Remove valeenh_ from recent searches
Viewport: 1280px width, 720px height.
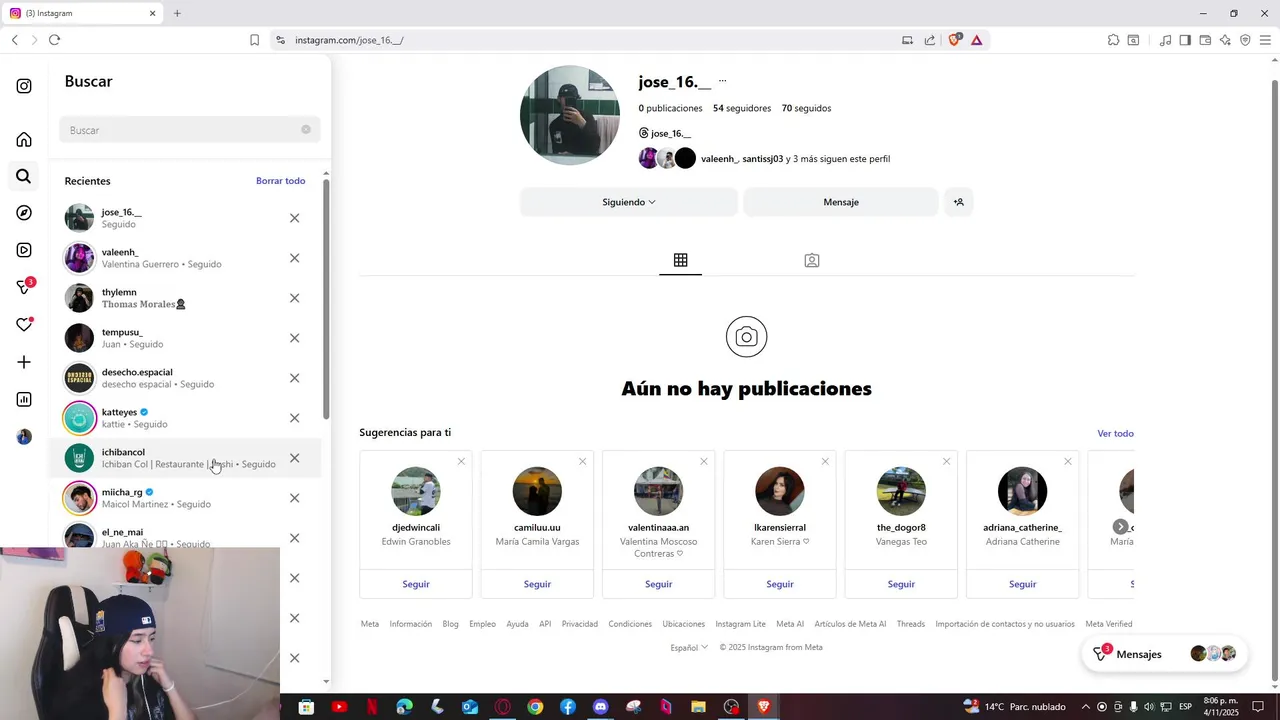[x=294, y=258]
